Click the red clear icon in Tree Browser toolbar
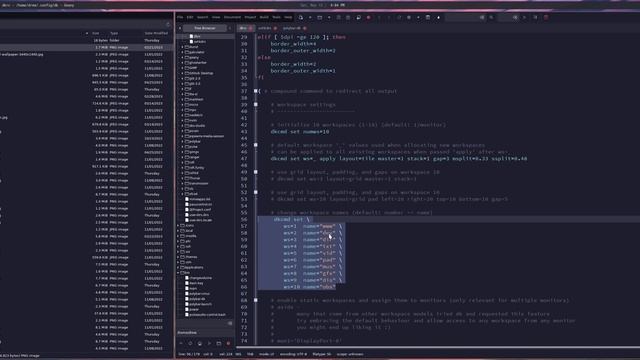The height and width of the screenshot is (360, 640). click(x=228, y=343)
